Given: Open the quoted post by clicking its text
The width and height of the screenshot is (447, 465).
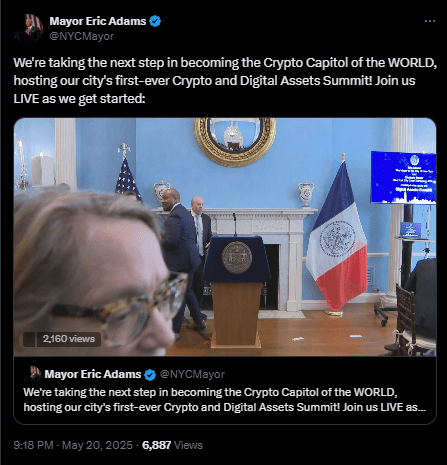Looking at the screenshot, I should click(225, 399).
